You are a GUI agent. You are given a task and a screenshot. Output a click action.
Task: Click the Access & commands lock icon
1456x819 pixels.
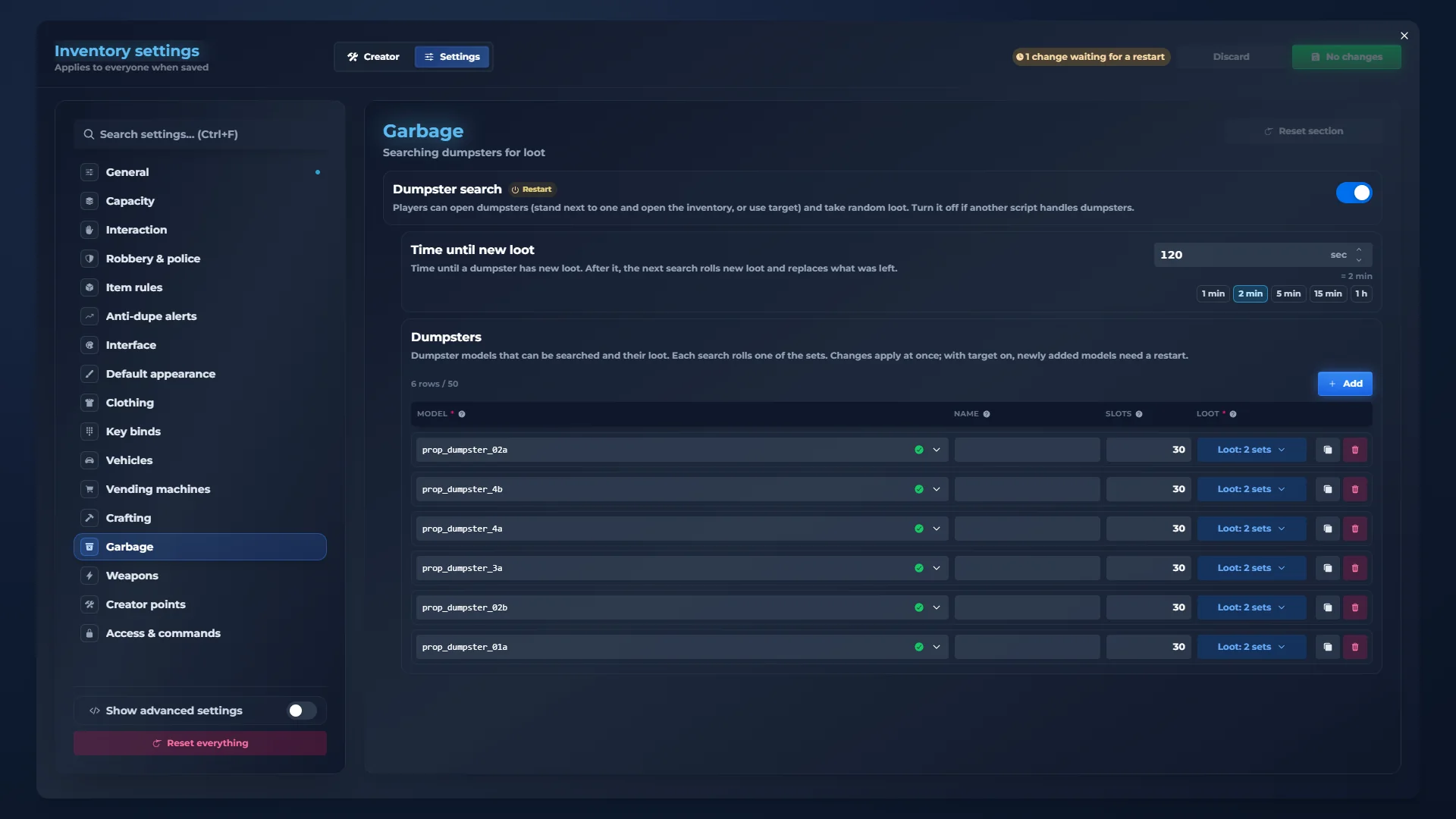click(x=89, y=633)
